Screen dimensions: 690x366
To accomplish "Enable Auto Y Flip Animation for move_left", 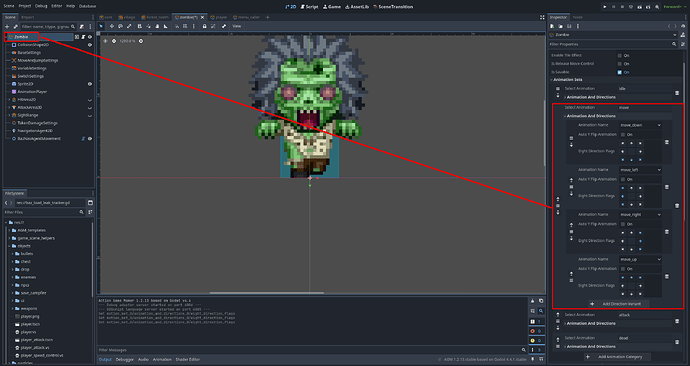I will point(623,179).
